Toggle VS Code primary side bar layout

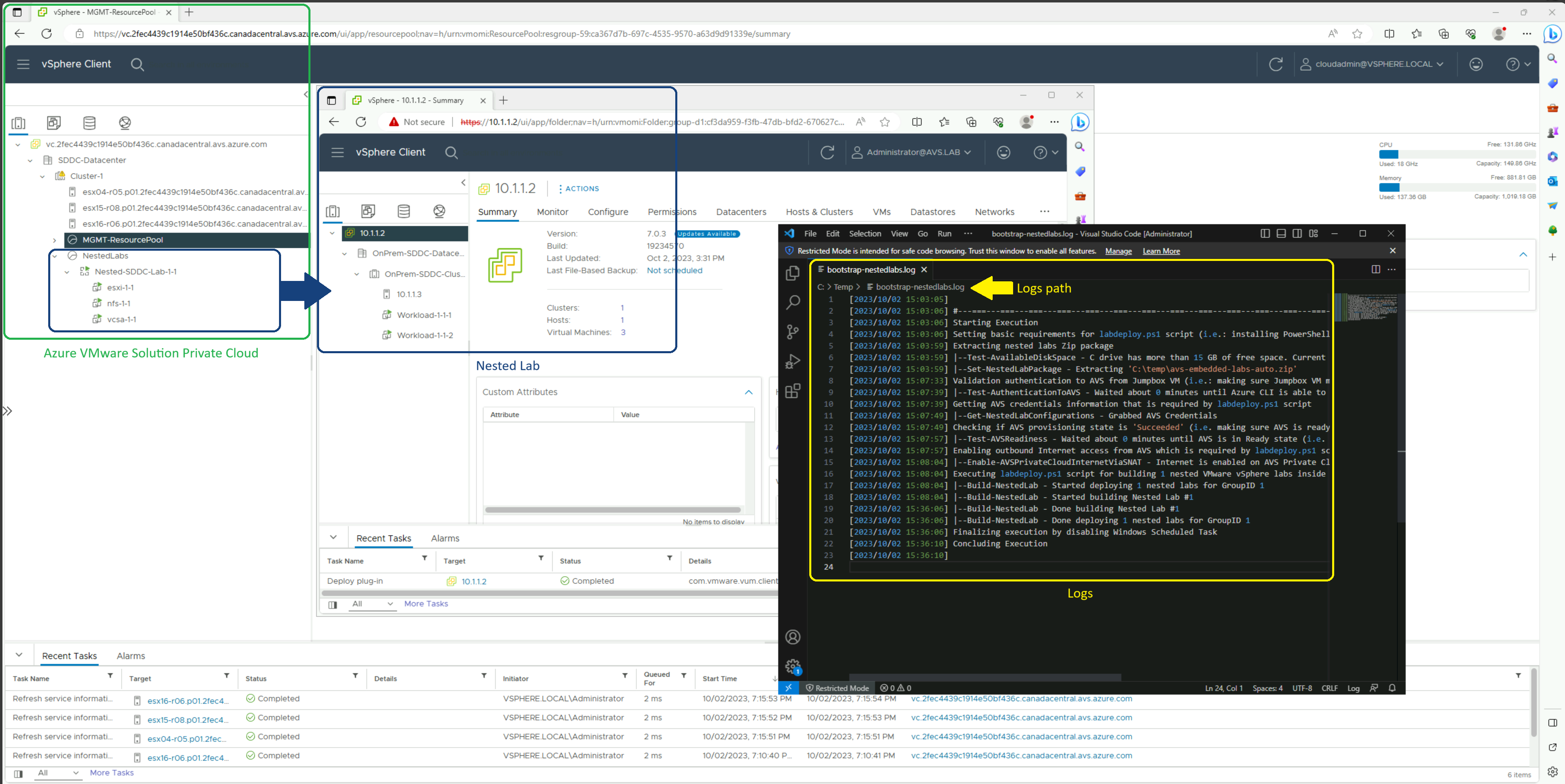(x=1265, y=234)
